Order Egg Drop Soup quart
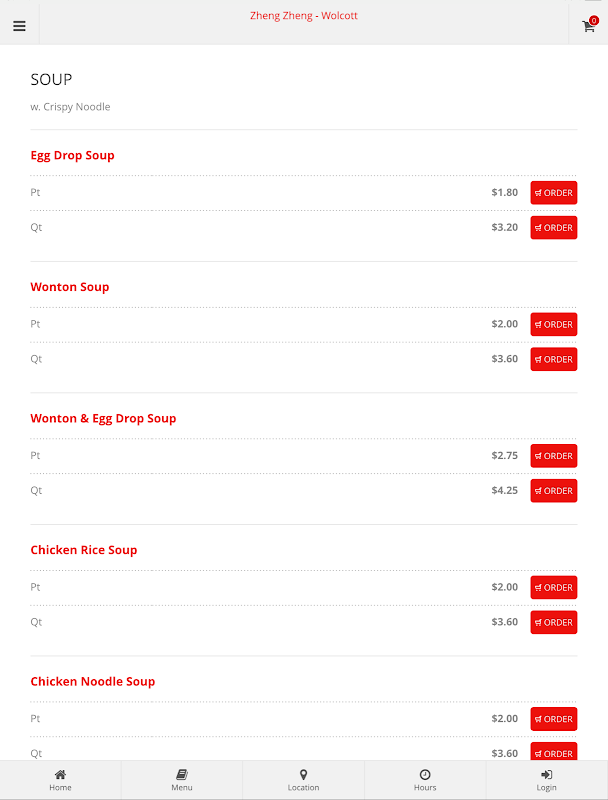 pyautogui.click(x=553, y=228)
